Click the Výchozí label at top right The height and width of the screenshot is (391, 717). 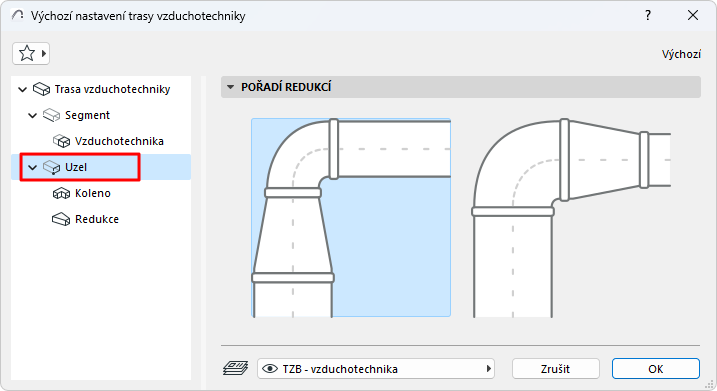pos(681,54)
